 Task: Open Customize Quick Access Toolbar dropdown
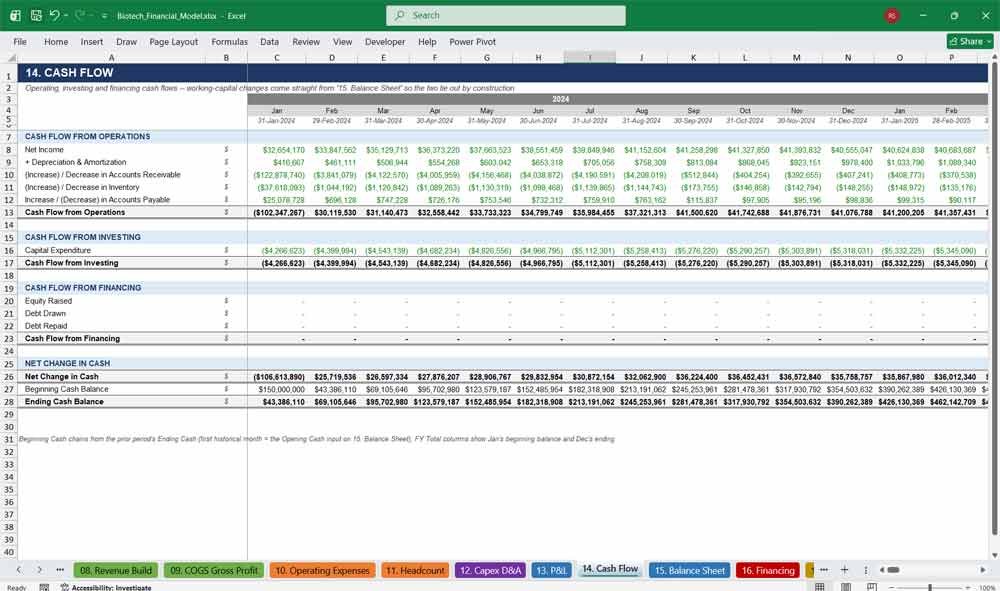[x=104, y=16]
